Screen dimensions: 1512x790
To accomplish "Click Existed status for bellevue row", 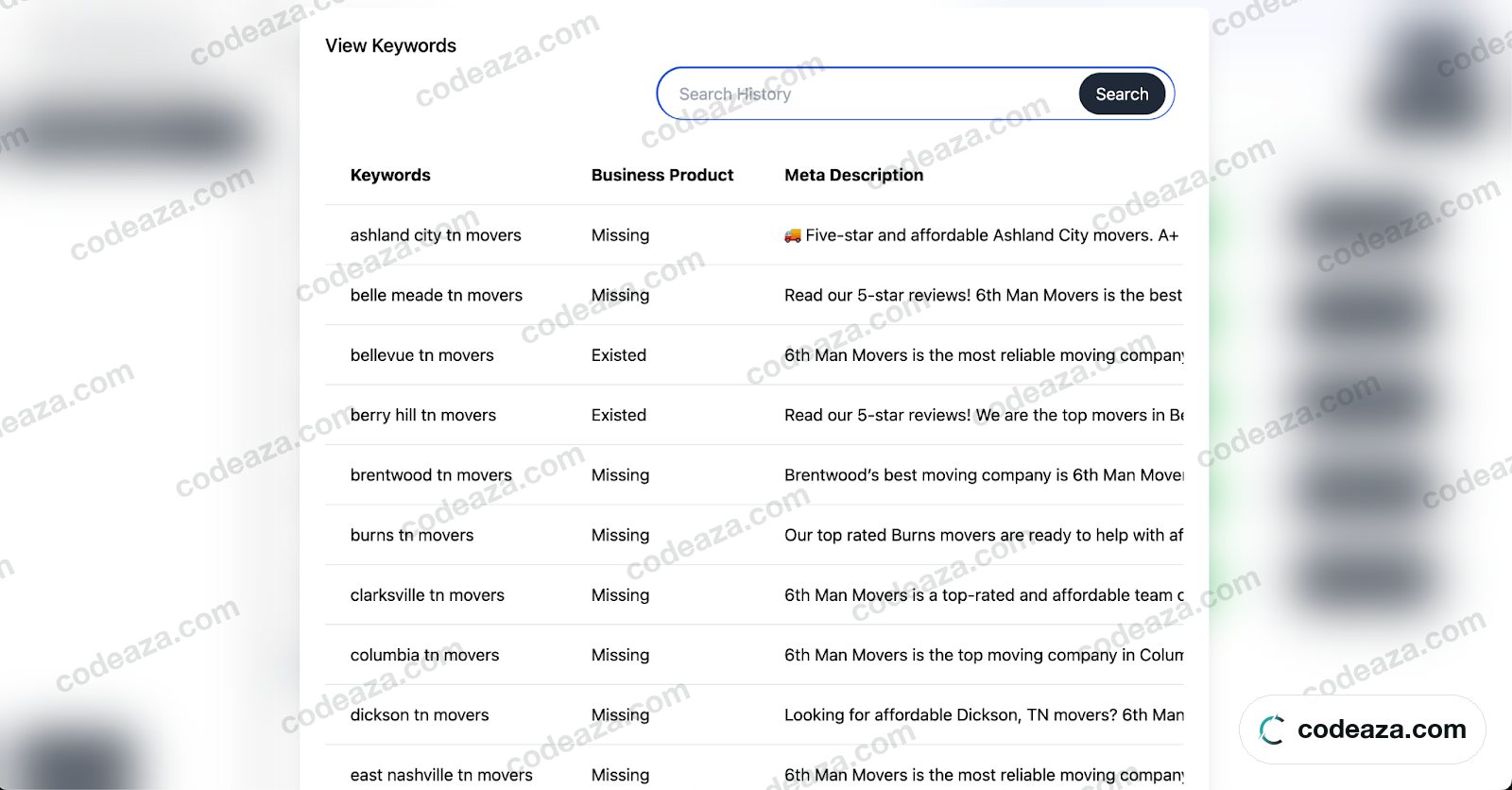I will click(619, 355).
